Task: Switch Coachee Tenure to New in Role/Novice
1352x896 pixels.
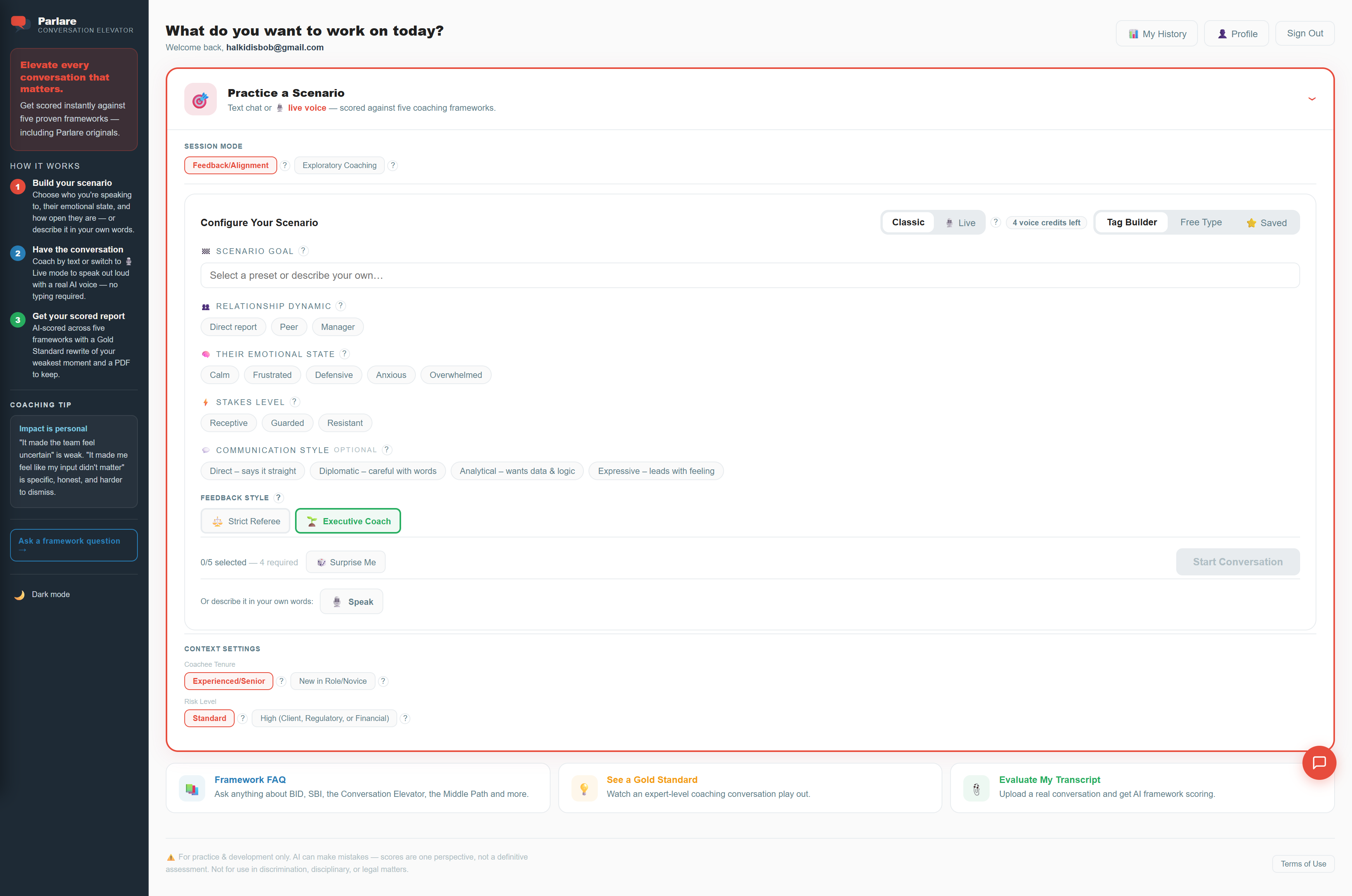Action: [332, 681]
